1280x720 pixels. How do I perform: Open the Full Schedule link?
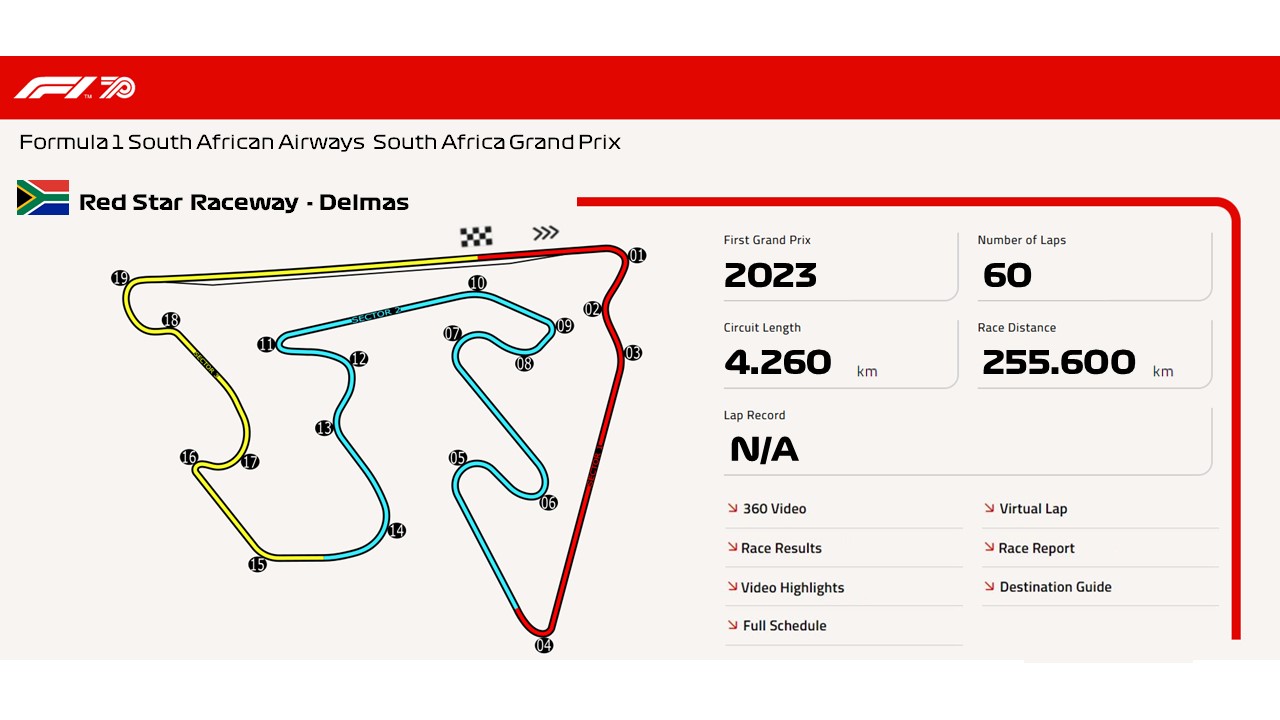click(x=782, y=626)
